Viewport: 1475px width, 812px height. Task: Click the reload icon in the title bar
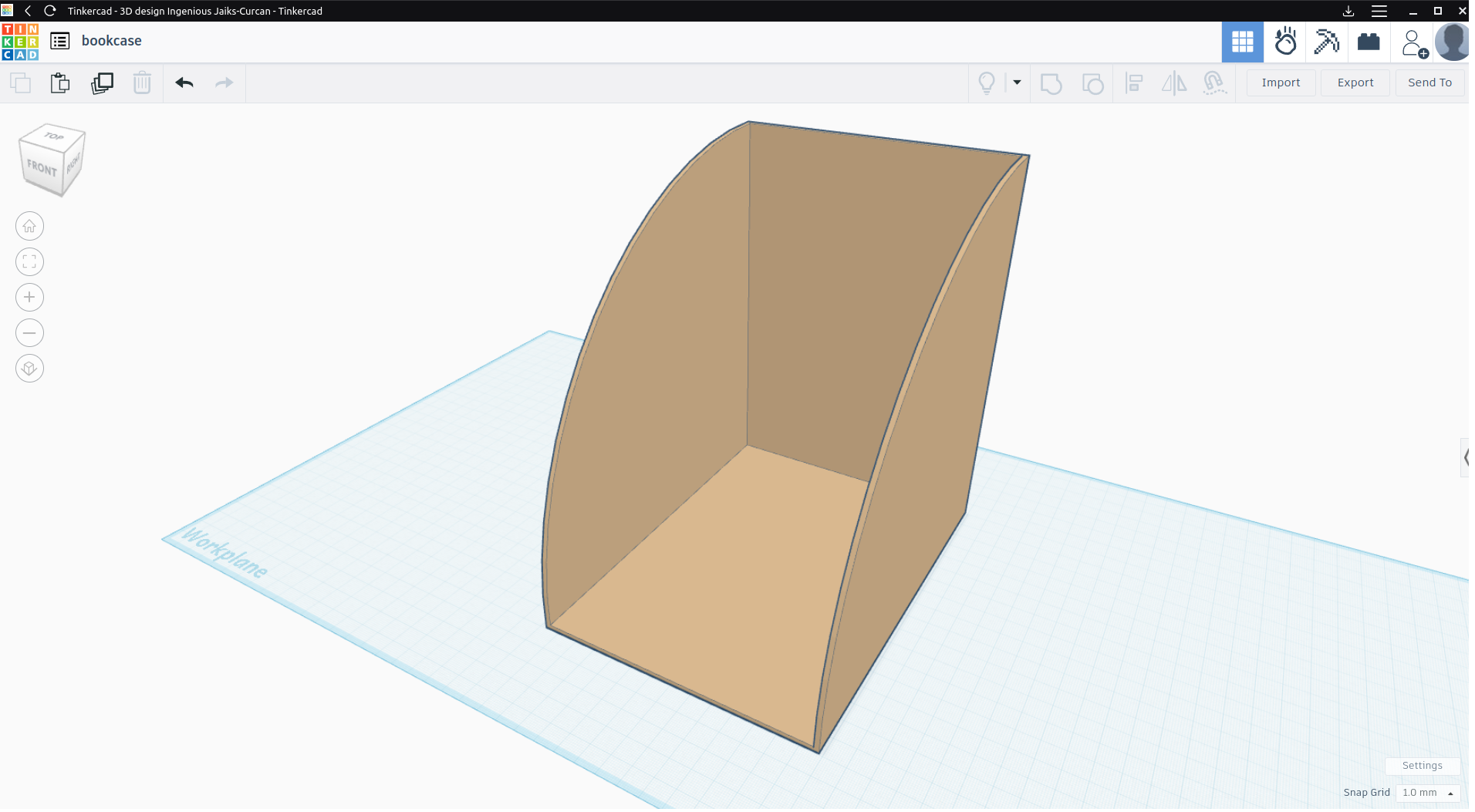[50, 11]
